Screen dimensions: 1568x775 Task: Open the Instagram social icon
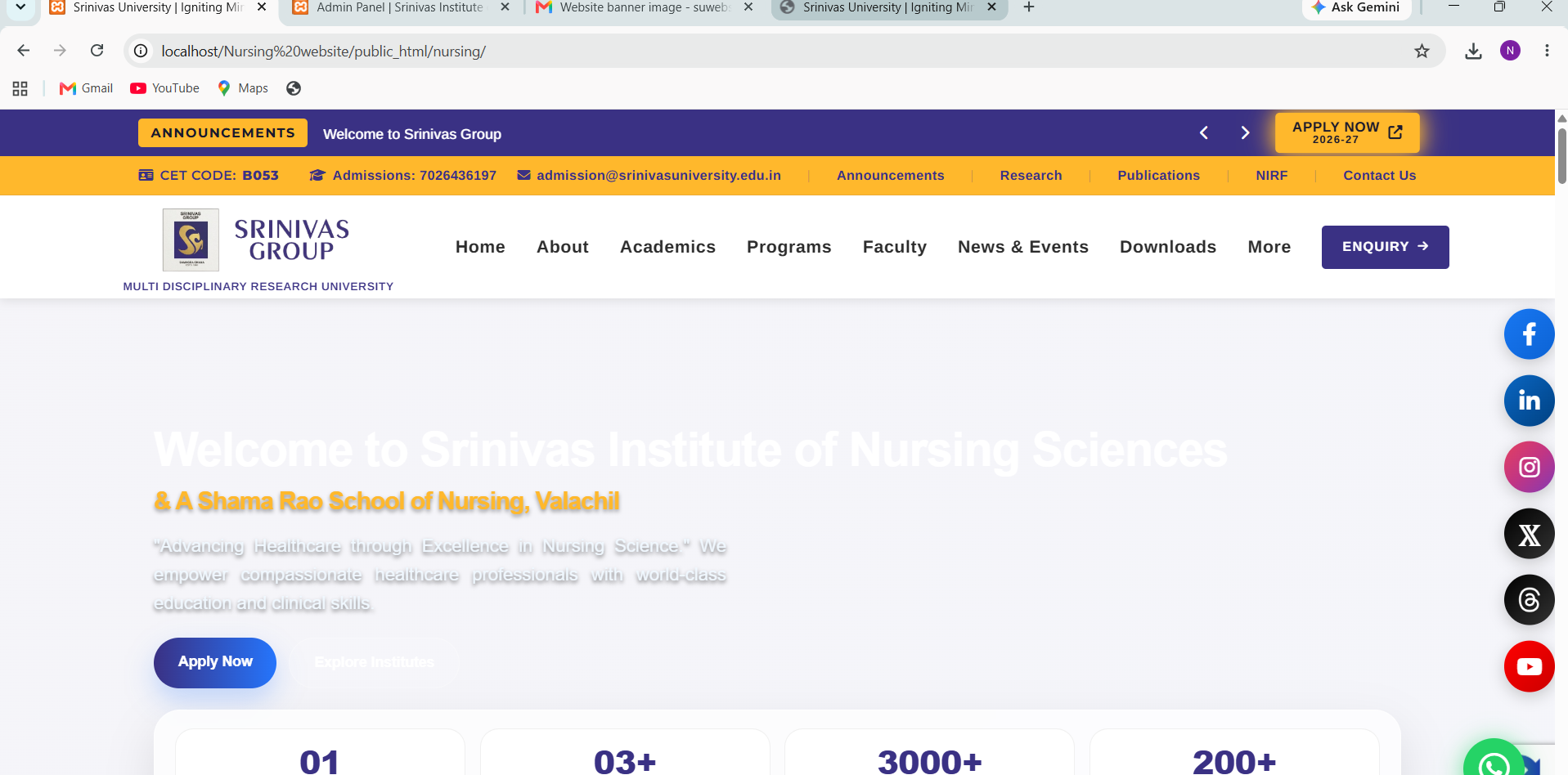point(1529,467)
